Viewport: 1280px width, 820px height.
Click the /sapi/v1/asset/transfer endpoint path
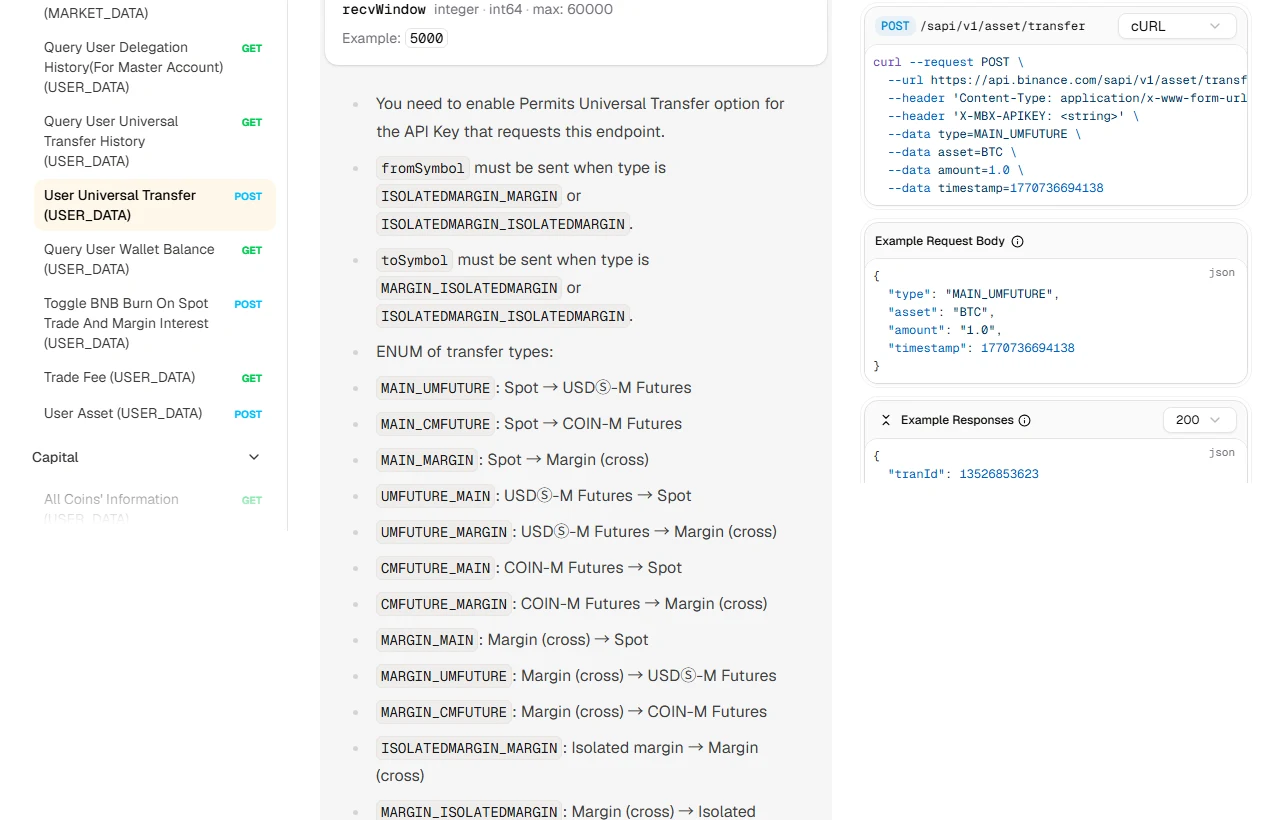click(x=1003, y=26)
